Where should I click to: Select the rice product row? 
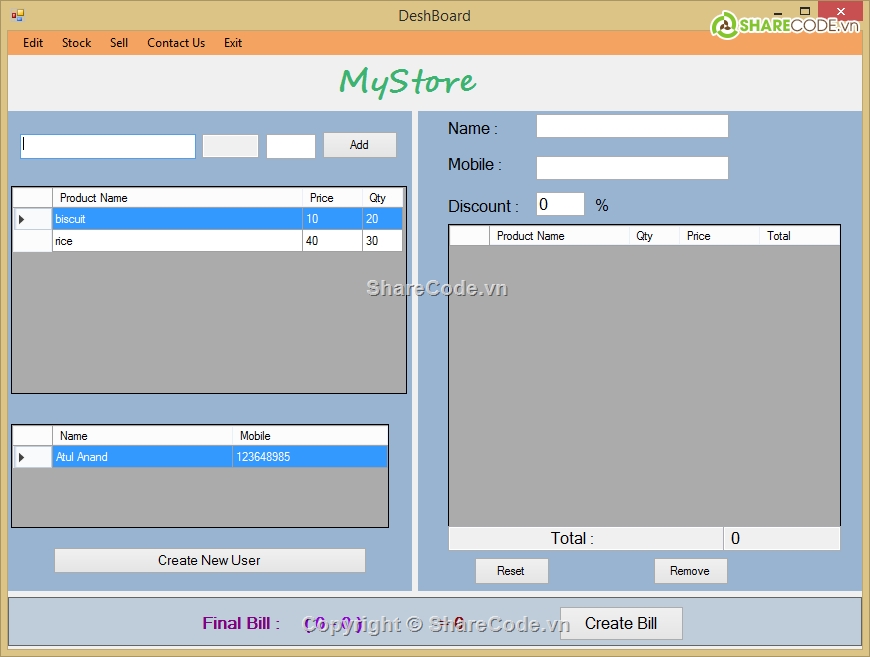pos(176,241)
